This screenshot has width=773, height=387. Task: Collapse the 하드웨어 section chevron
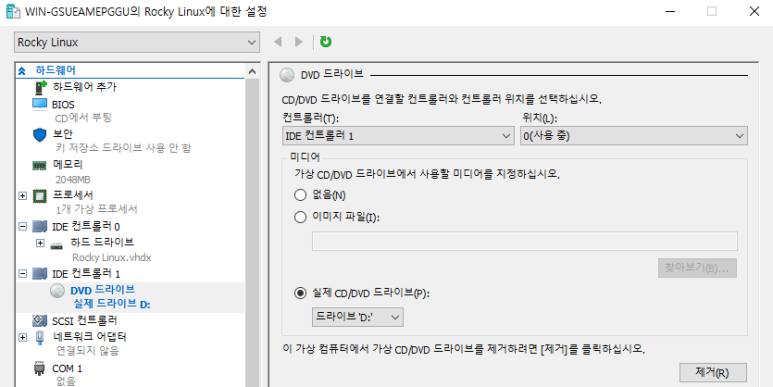[21, 71]
